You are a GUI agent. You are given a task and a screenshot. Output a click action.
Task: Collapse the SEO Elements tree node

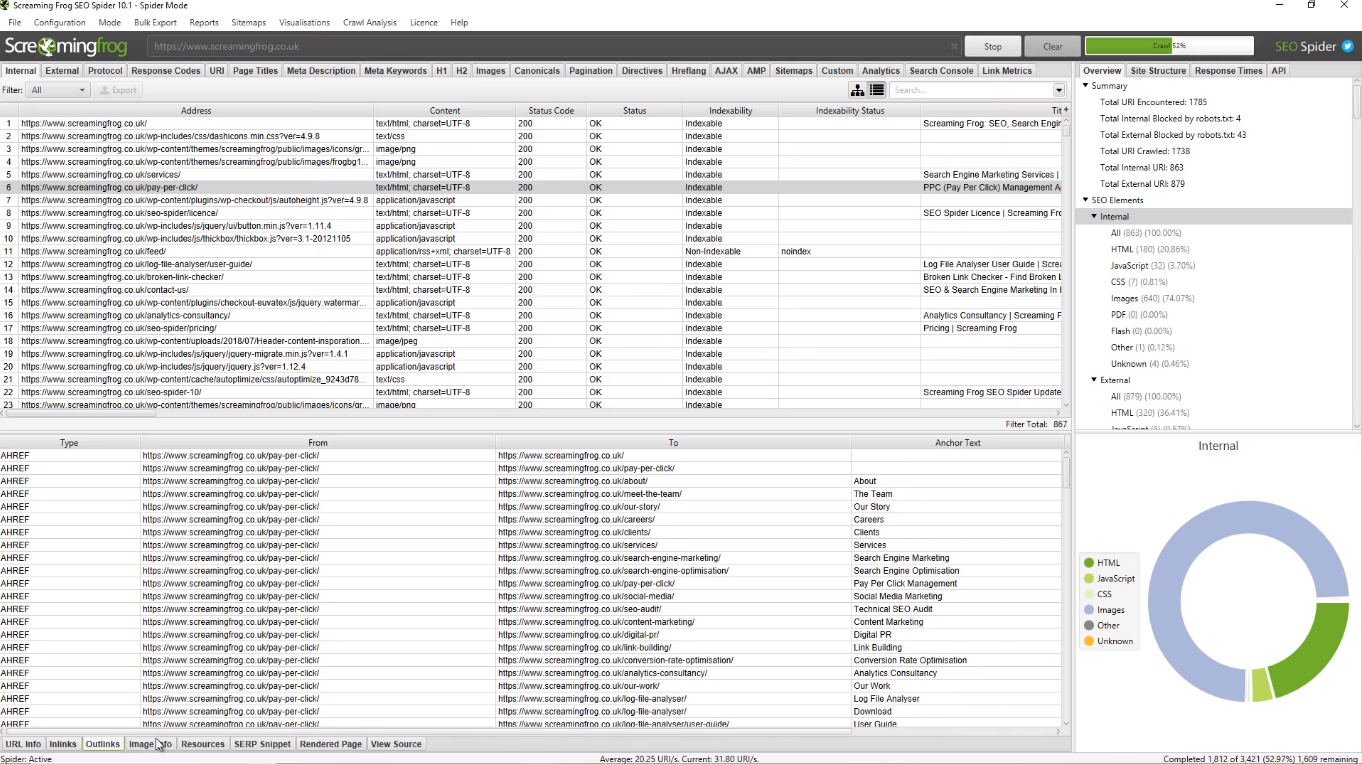[1086, 200]
